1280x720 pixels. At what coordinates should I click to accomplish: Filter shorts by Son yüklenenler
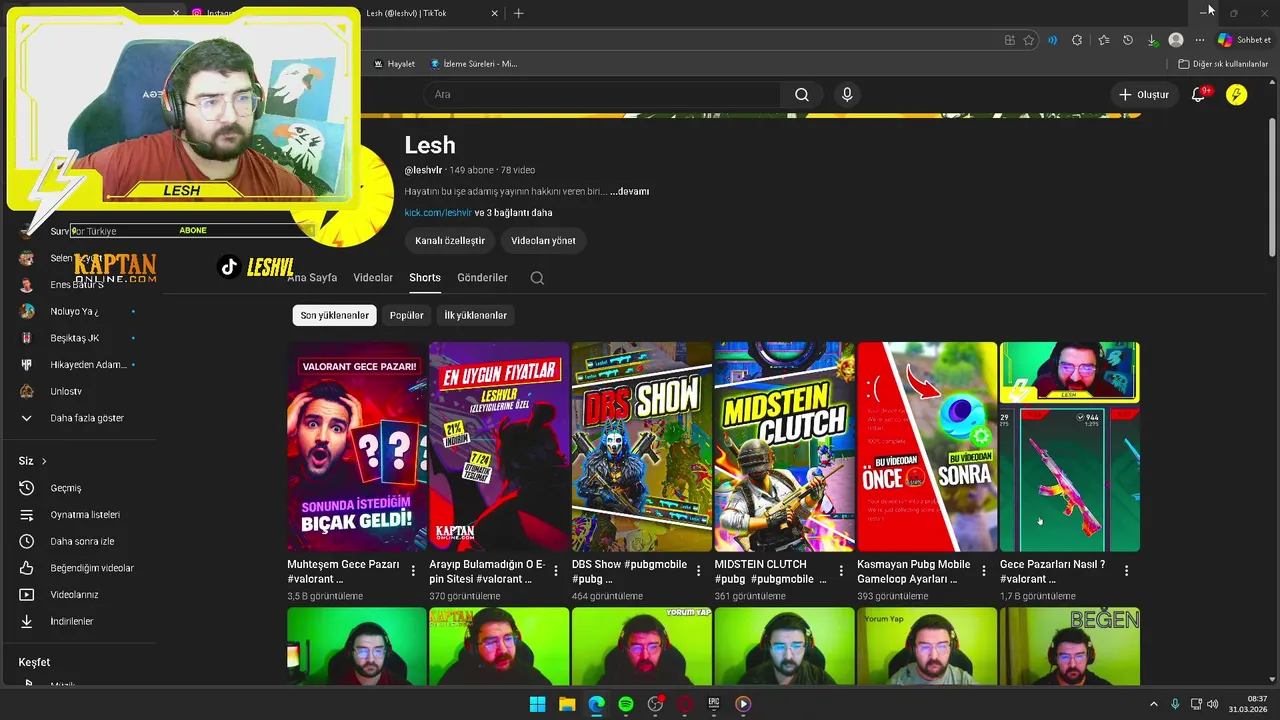[x=335, y=315]
